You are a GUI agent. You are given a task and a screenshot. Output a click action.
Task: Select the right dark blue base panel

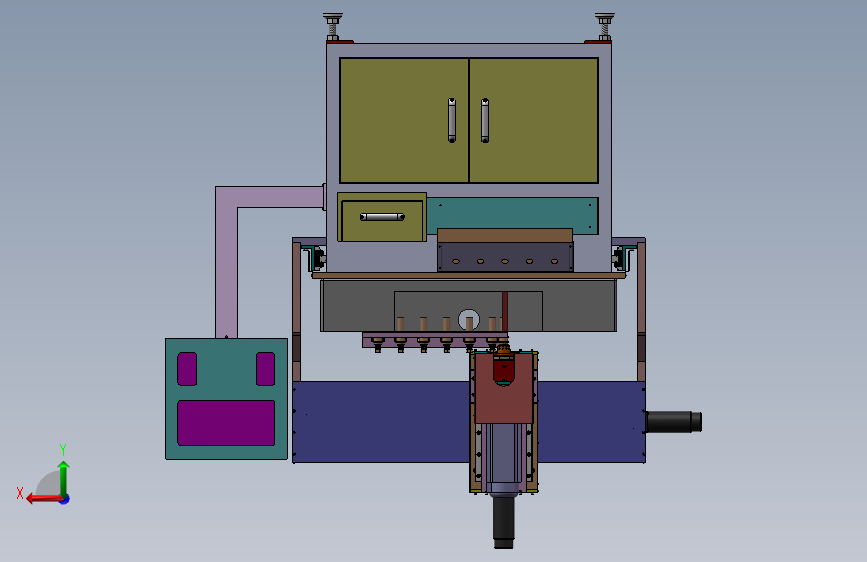point(592,422)
